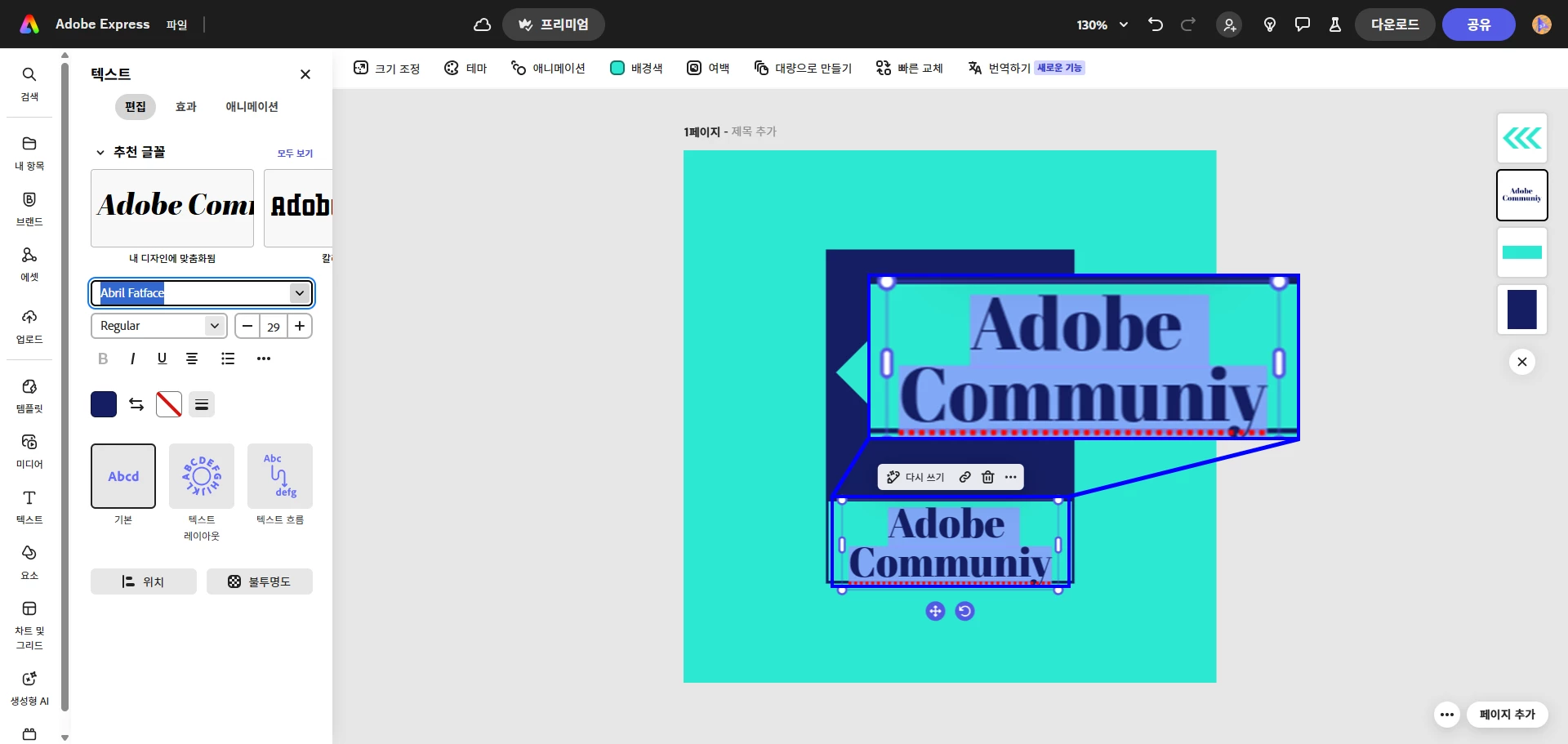The image size is (1568, 744).
Task: Open the stroke line style options
Action: click(202, 404)
